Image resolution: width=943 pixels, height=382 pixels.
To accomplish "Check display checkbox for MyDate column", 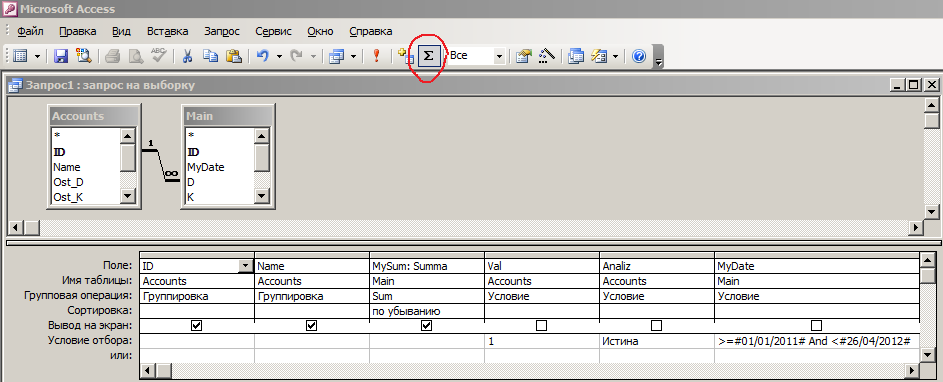I will 816,325.
